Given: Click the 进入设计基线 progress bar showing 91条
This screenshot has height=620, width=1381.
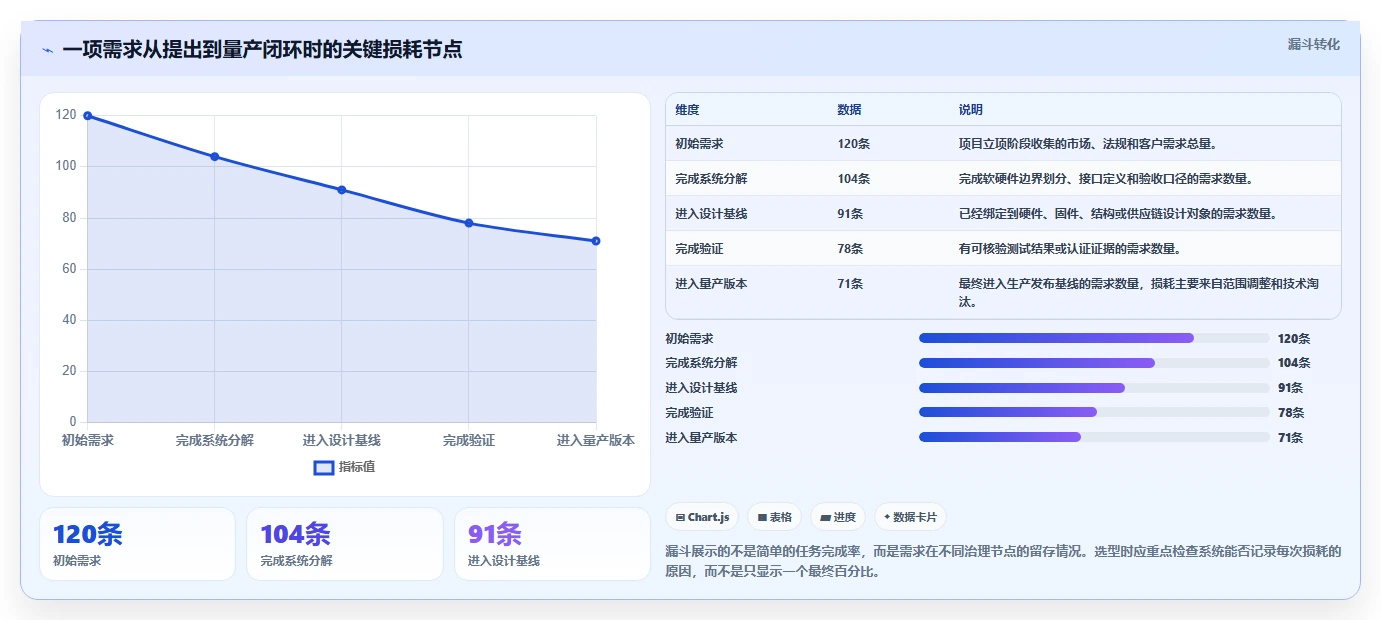Looking at the screenshot, I should tap(1094, 388).
